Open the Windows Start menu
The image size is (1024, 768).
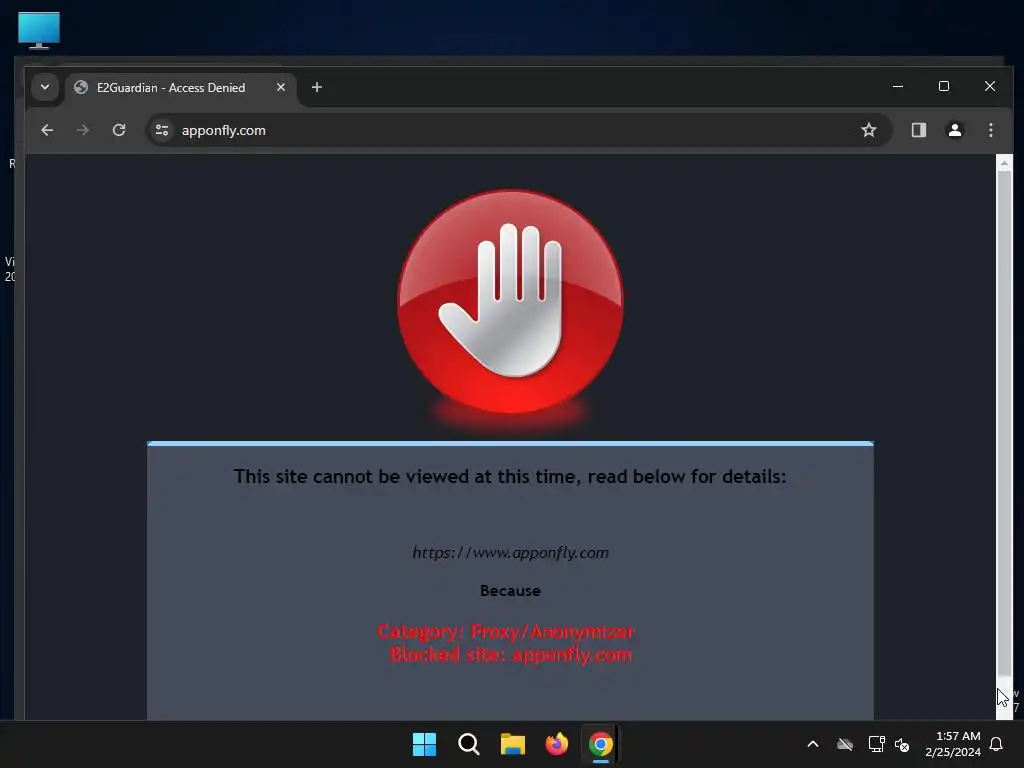[424, 744]
